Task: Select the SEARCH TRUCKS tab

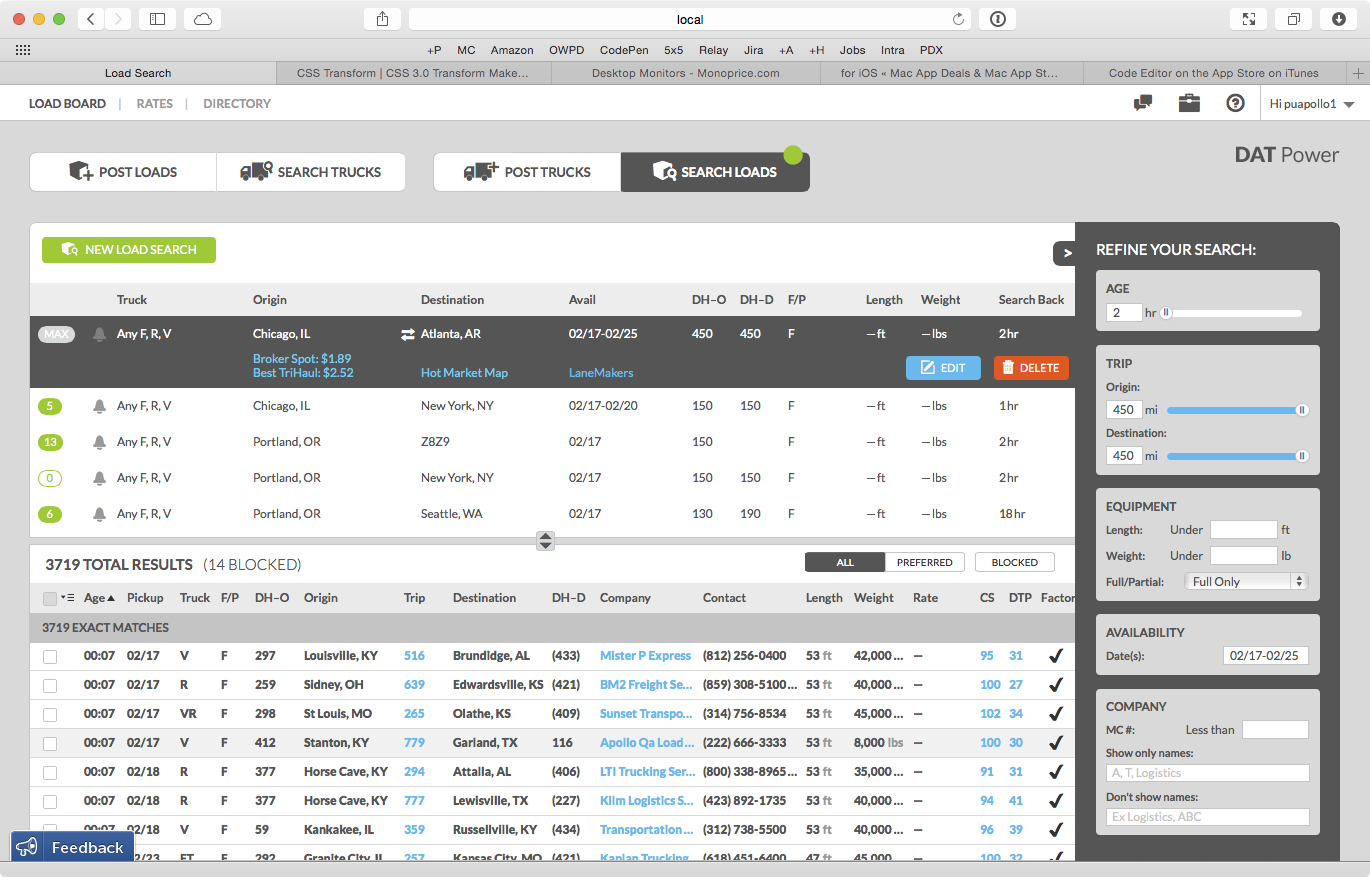Action: (x=311, y=172)
